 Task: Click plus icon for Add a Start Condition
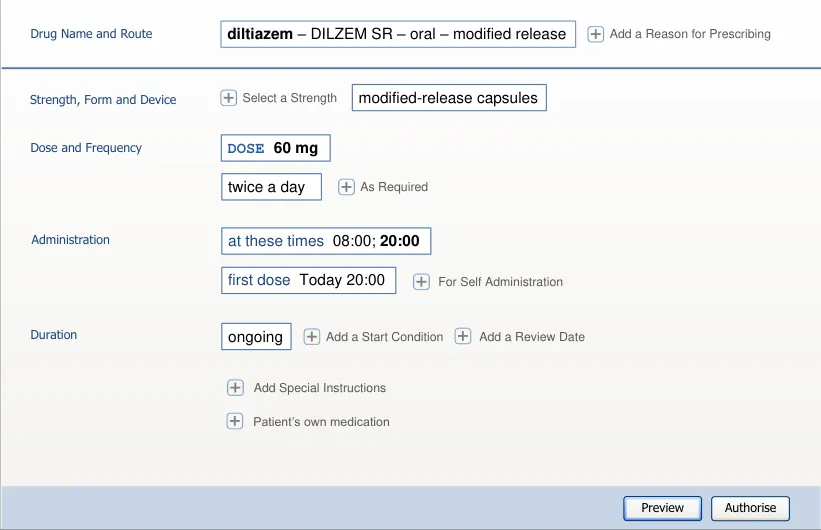[312, 337]
